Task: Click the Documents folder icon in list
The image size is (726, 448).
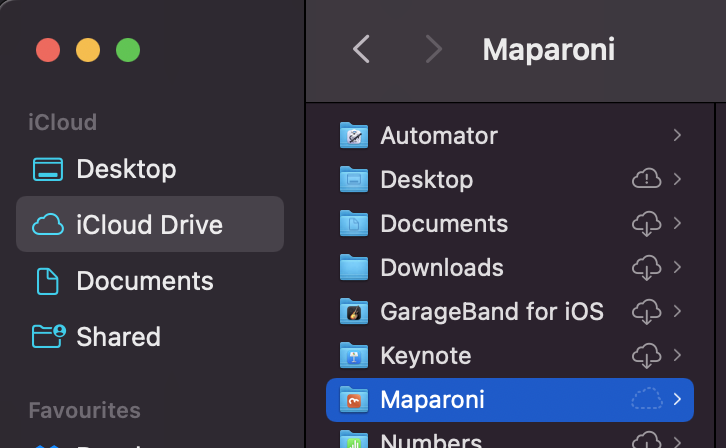Action: coord(354,224)
